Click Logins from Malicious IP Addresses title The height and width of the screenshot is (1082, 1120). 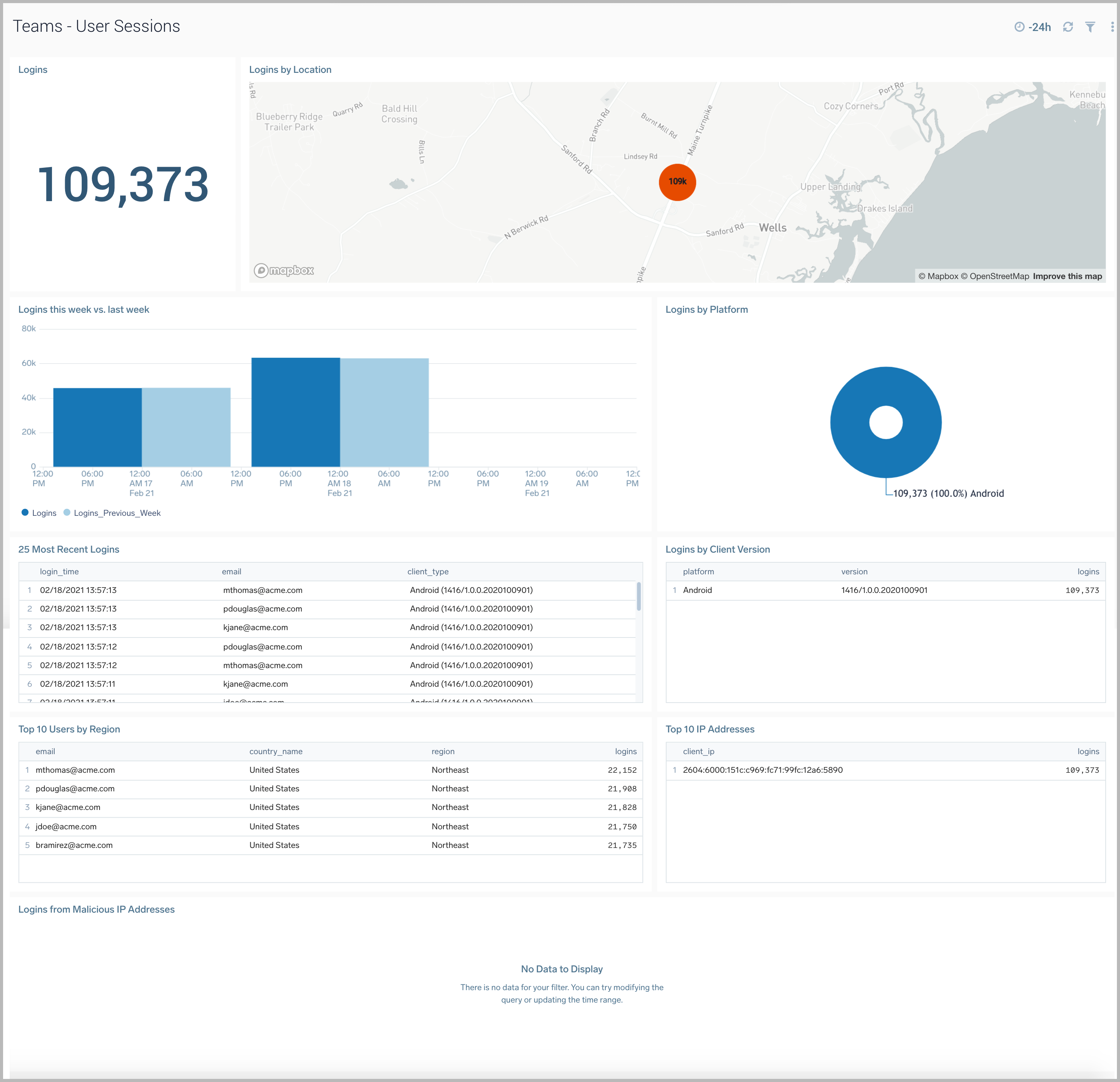pyautogui.click(x=96, y=910)
